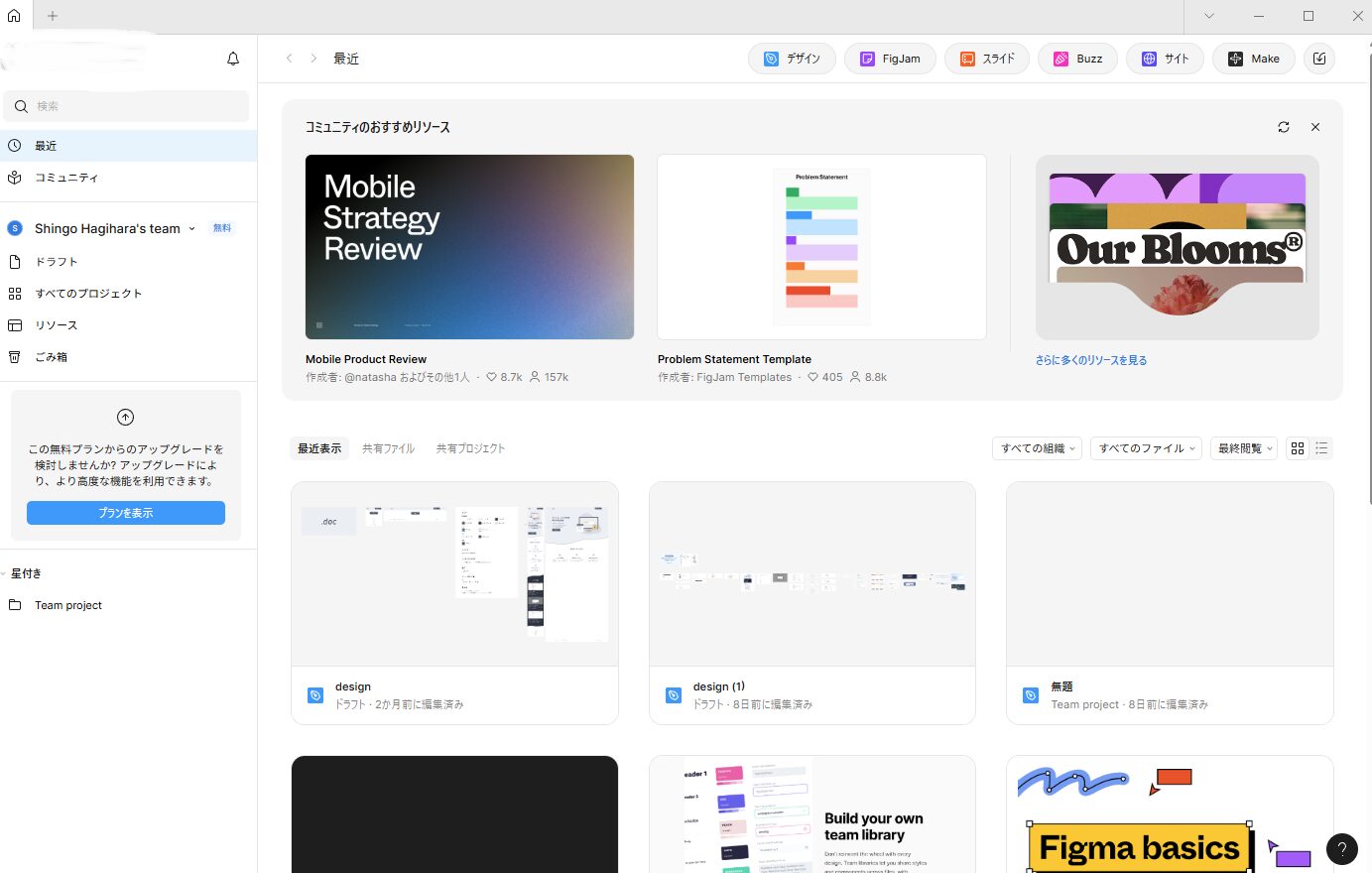
Task: Switch to grid view layout
Action: click(x=1298, y=448)
